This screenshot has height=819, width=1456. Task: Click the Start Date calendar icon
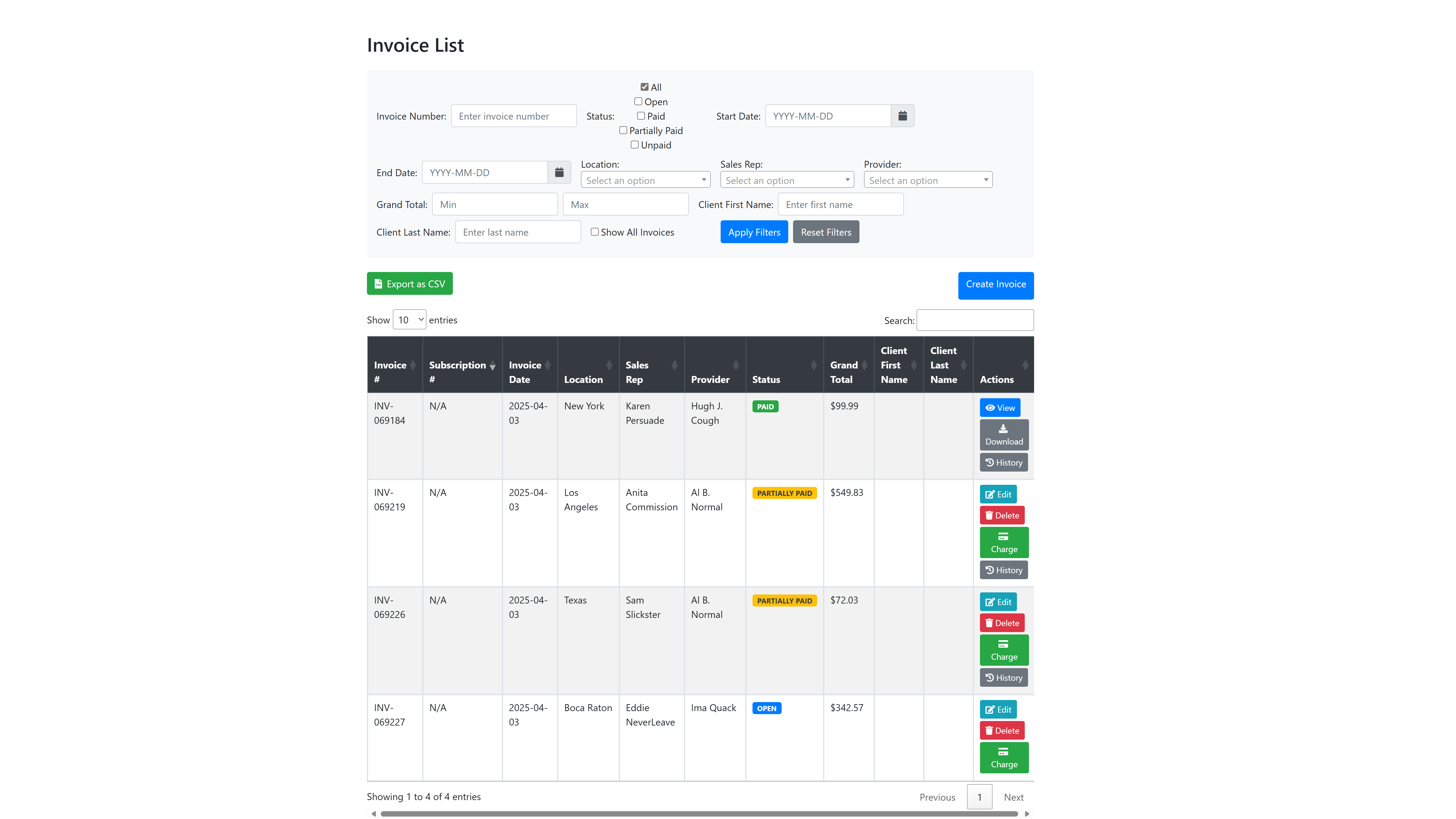(902, 116)
